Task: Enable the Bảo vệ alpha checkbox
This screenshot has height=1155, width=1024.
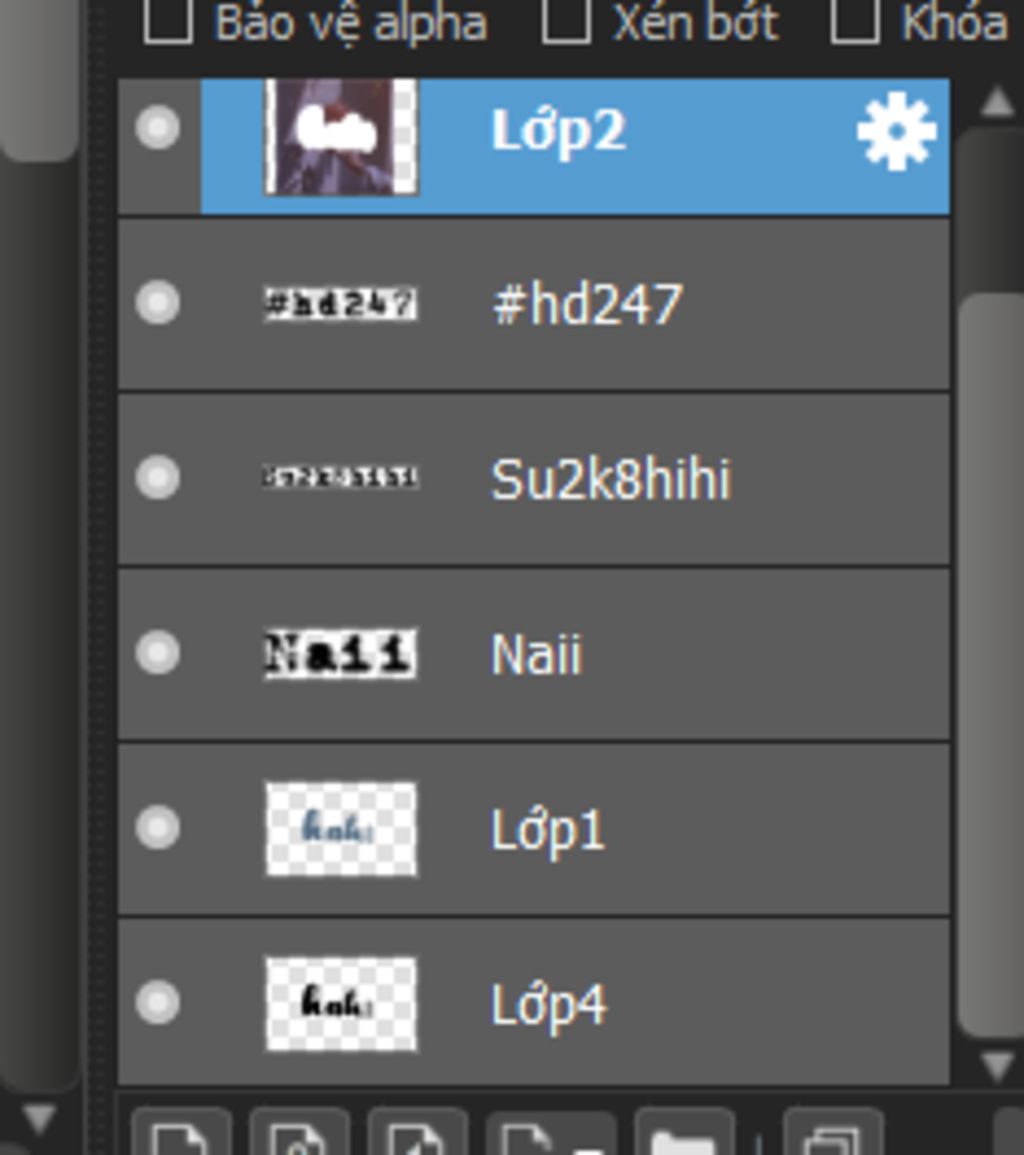Action: point(169,21)
